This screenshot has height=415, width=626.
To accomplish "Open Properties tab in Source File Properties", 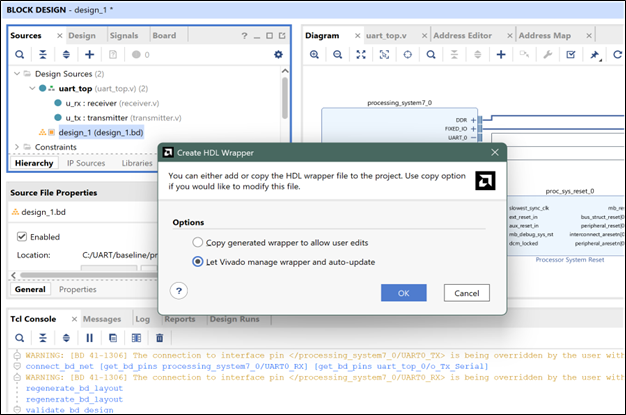I will (x=78, y=290).
